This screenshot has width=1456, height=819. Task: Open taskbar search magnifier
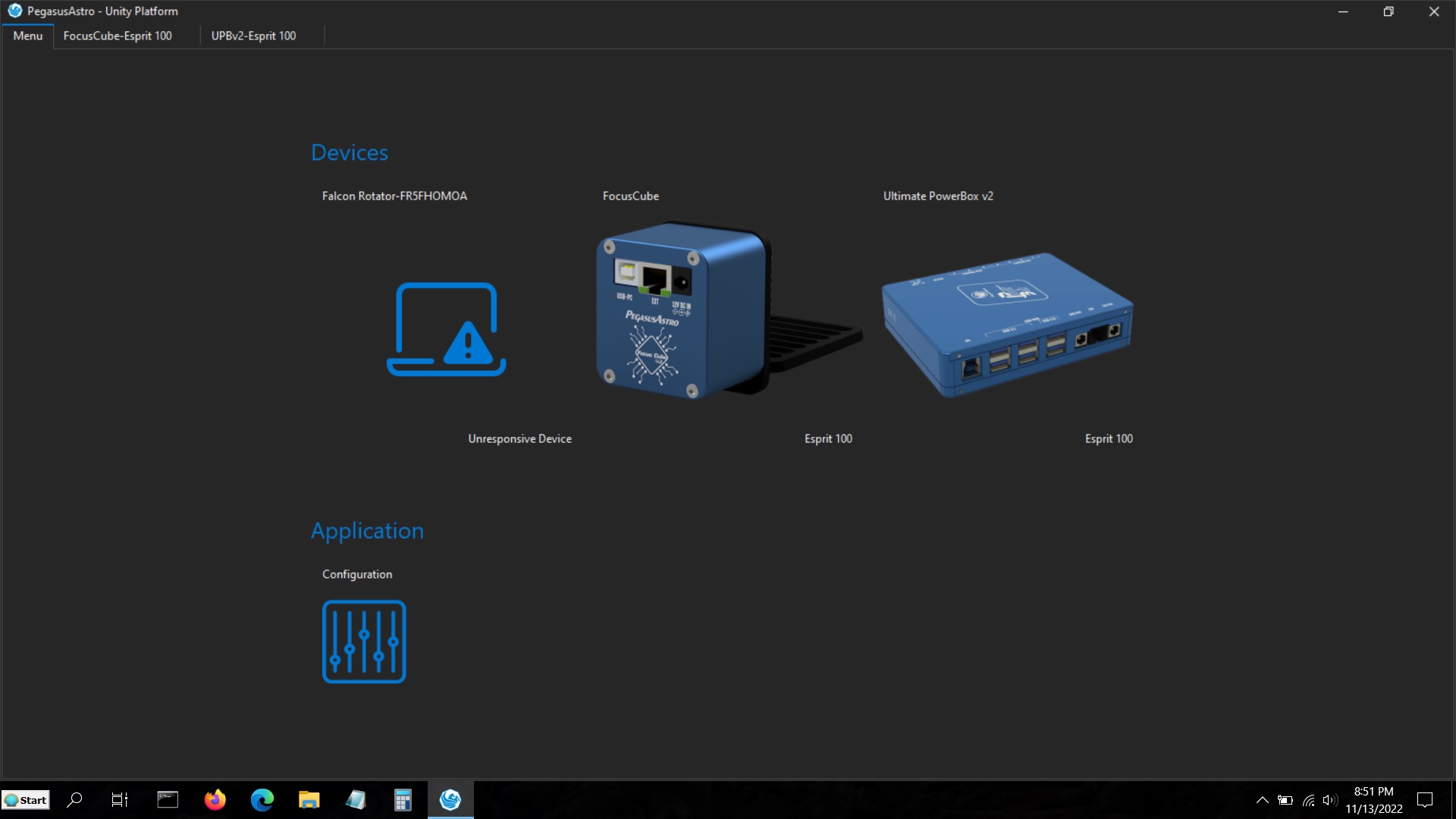(74, 799)
